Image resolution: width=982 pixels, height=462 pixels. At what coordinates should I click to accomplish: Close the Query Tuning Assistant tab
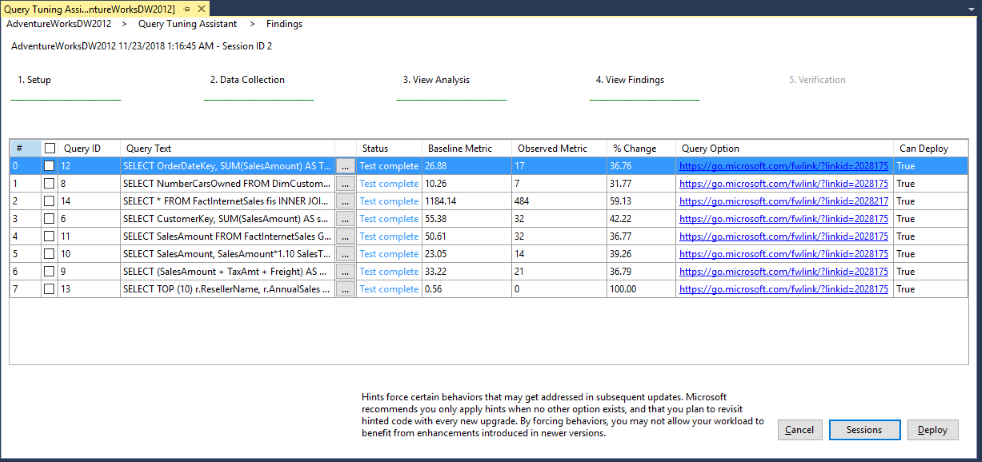pyautogui.click(x=200, y=8)
